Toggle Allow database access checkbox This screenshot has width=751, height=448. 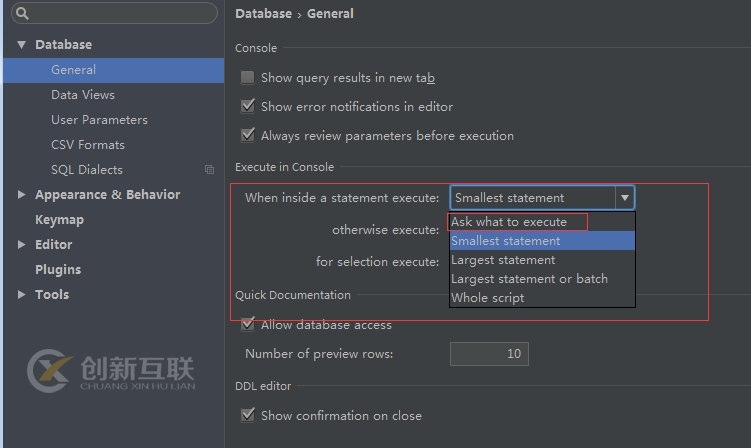(x=247, y=324)
